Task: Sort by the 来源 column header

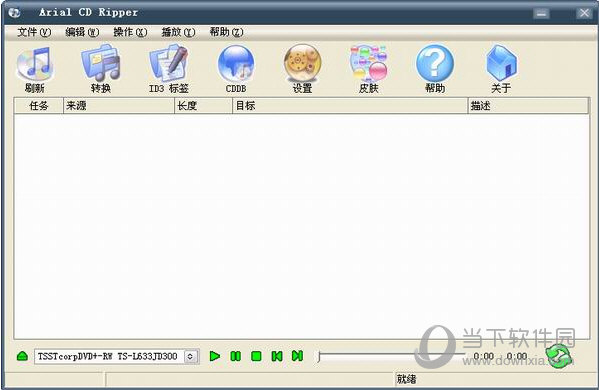Action: click(118, 106)
